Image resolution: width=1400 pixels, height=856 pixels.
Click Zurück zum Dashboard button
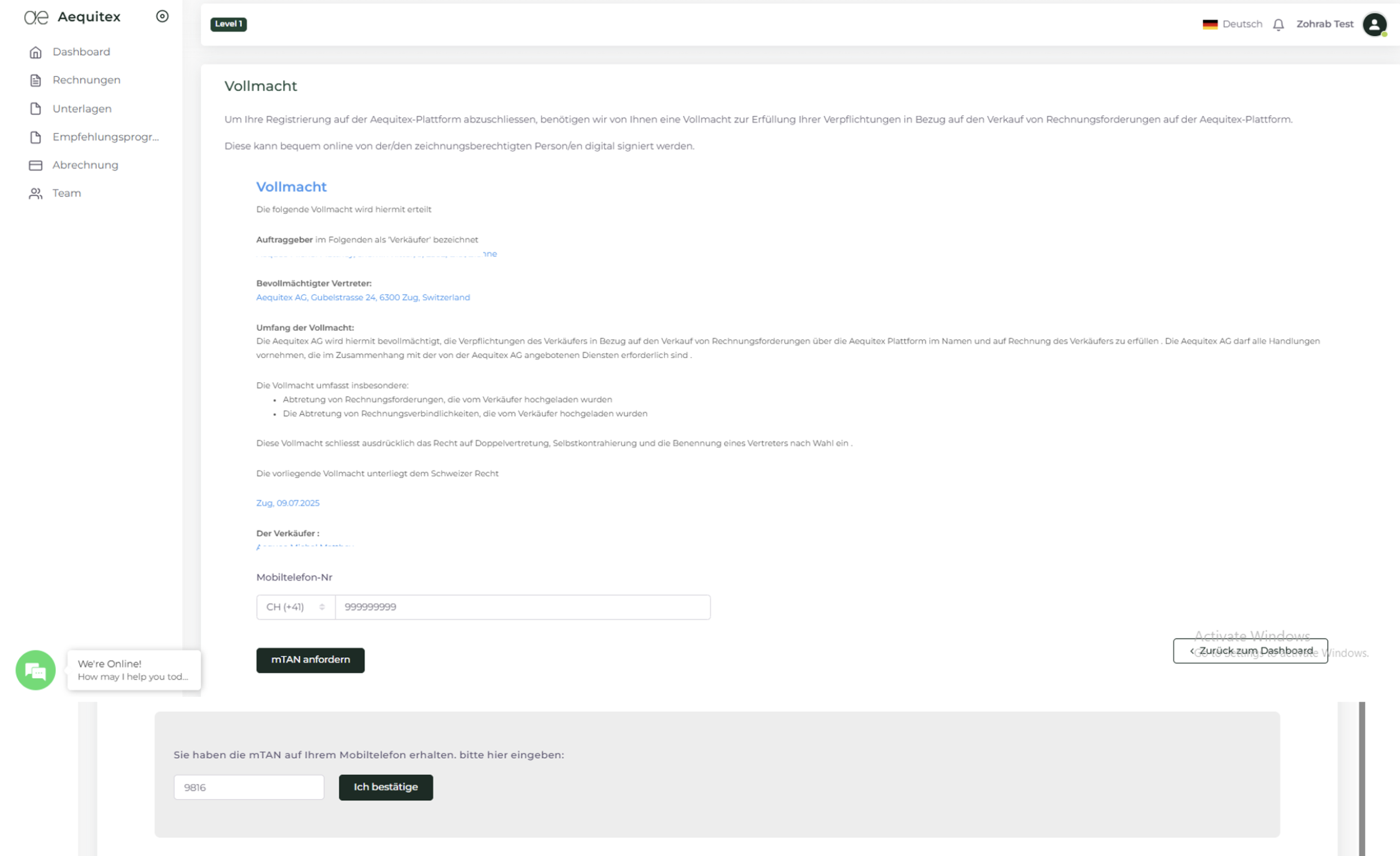click(x=1250, y=650)
